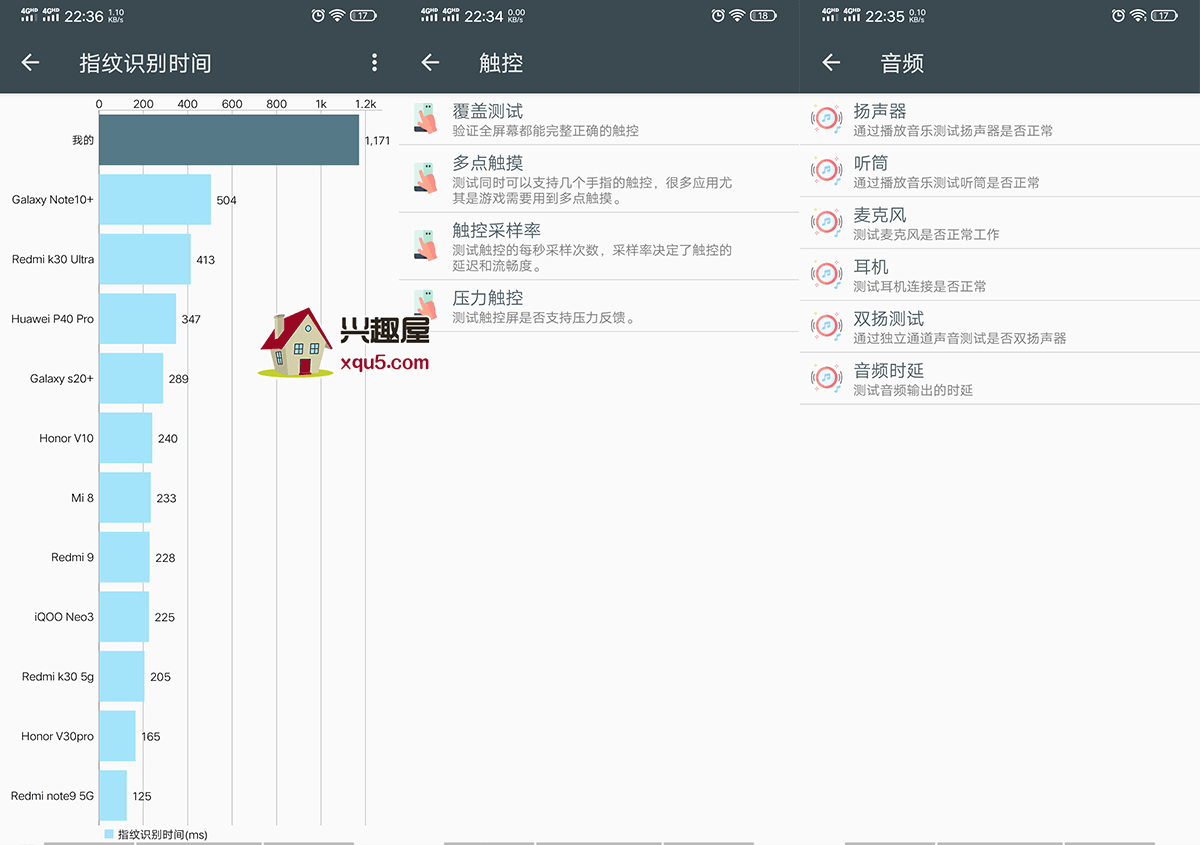Go back from the 指纹识别时间 screen

(x=30, y=63)
